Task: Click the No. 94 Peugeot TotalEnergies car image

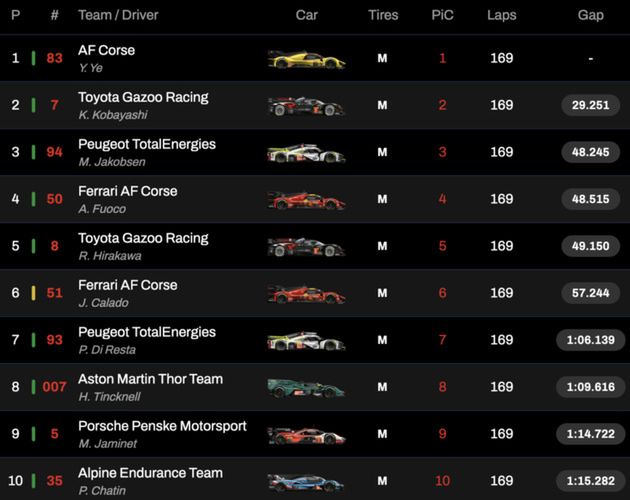Action: tap(306, 153)
